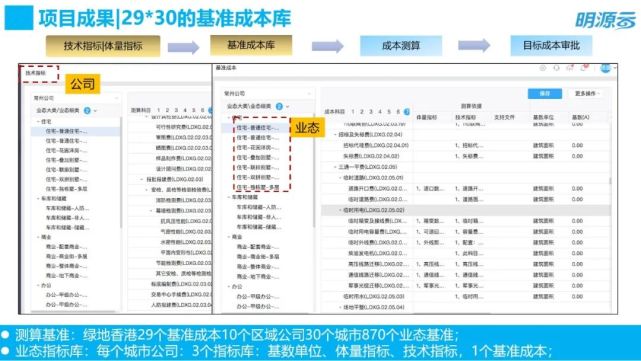Click the 保存 button
The height and width of the screenshot is (361, 641).
point(545,94)
